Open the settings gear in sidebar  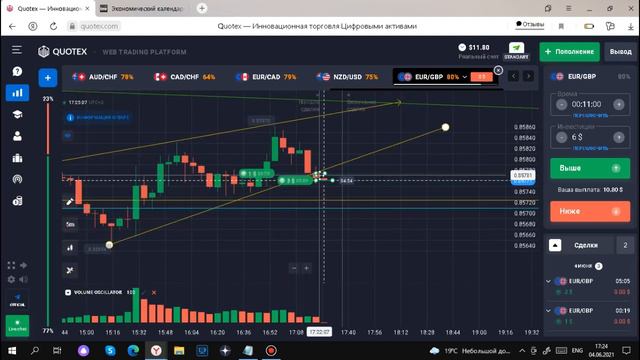pos(11,280)
